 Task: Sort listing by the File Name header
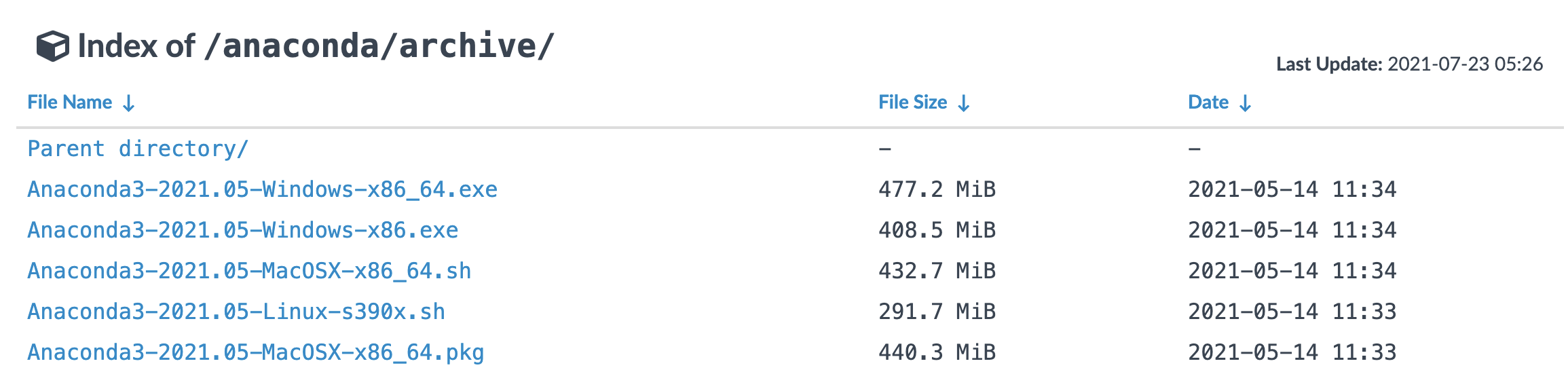tap(70, 103)
